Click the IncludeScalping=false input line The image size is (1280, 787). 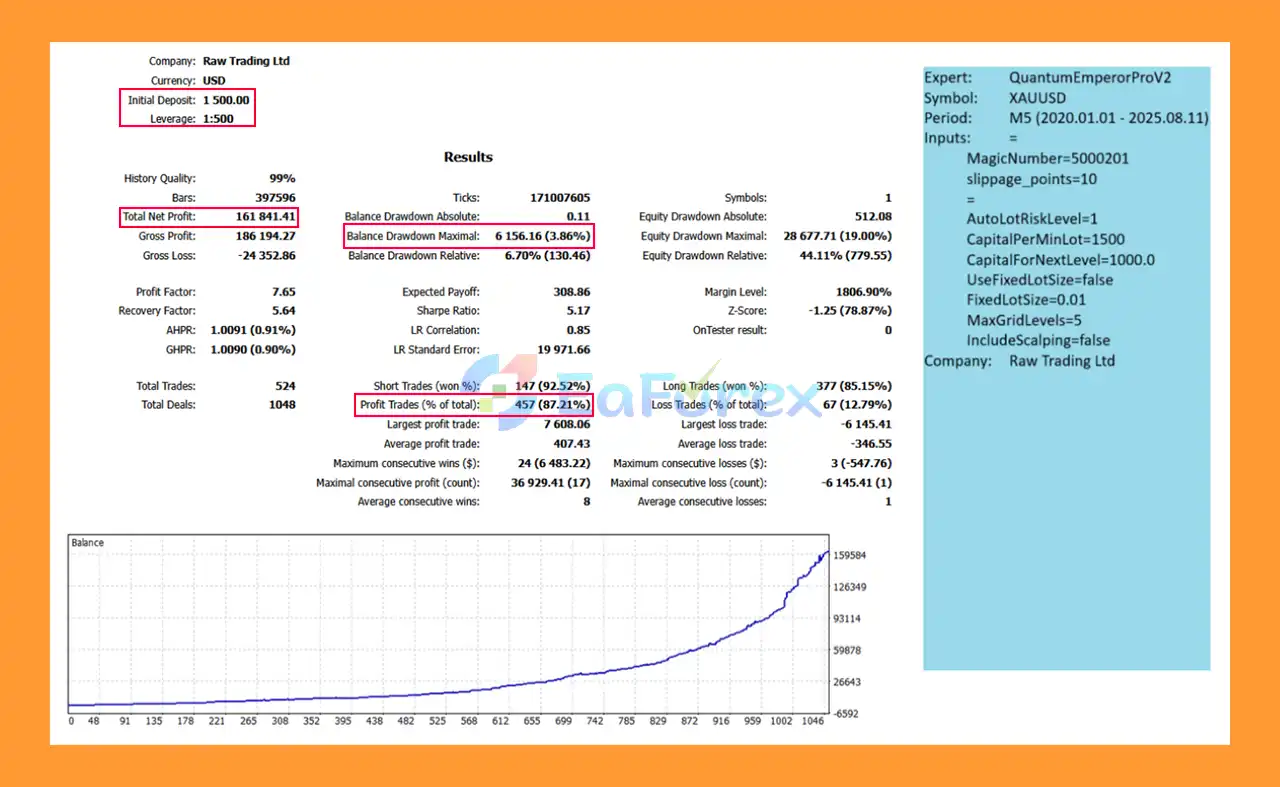(x=1039, y=340)
